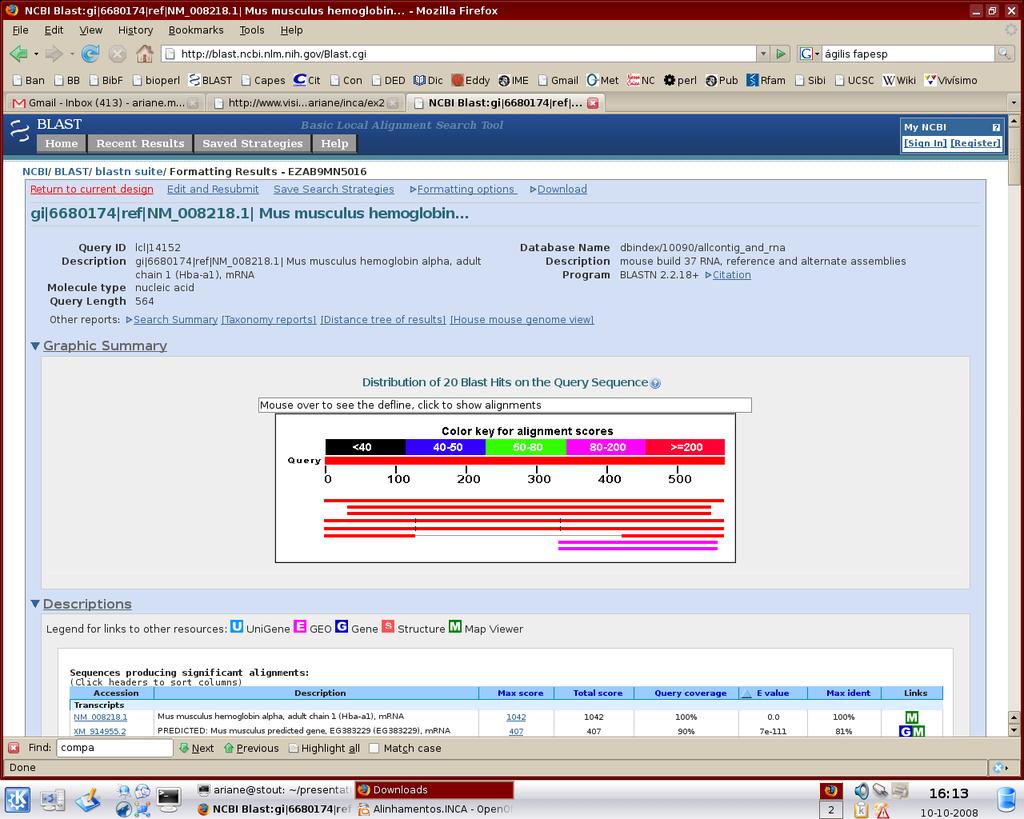Expand the Download options
Screen dimensions: 1024x819
click(558, 189)
